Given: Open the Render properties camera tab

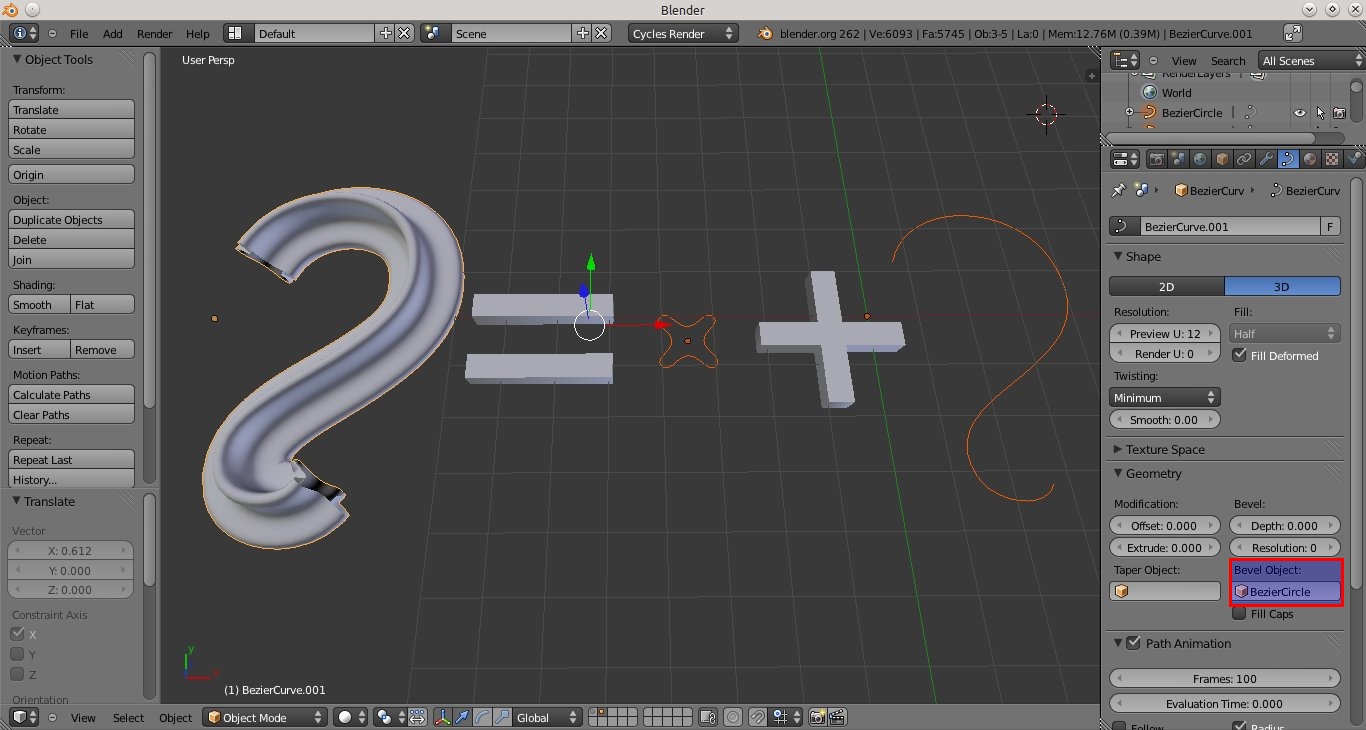Looking at the screenshot, I should (x=1157, y=159).
